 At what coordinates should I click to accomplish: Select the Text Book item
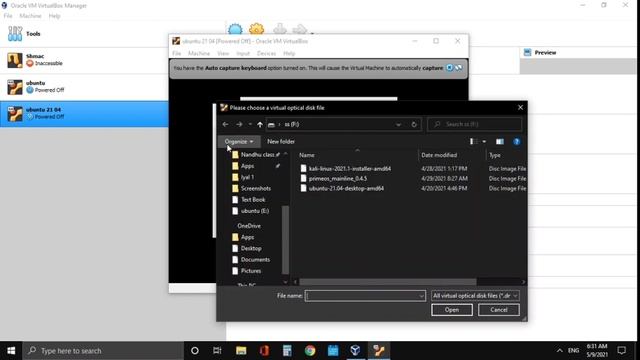pyautogui.click(x=253, y=200)
